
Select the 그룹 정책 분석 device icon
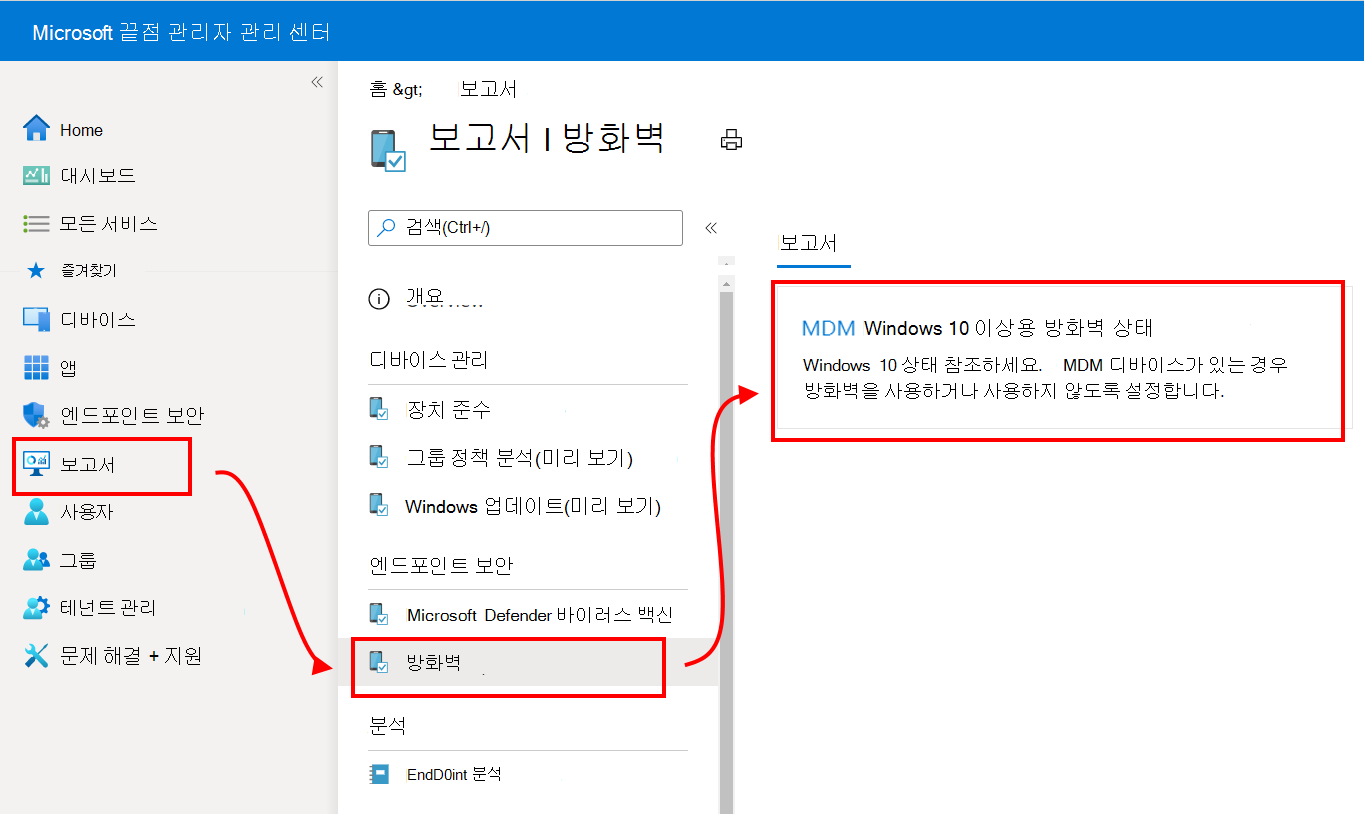coord(379,457)
